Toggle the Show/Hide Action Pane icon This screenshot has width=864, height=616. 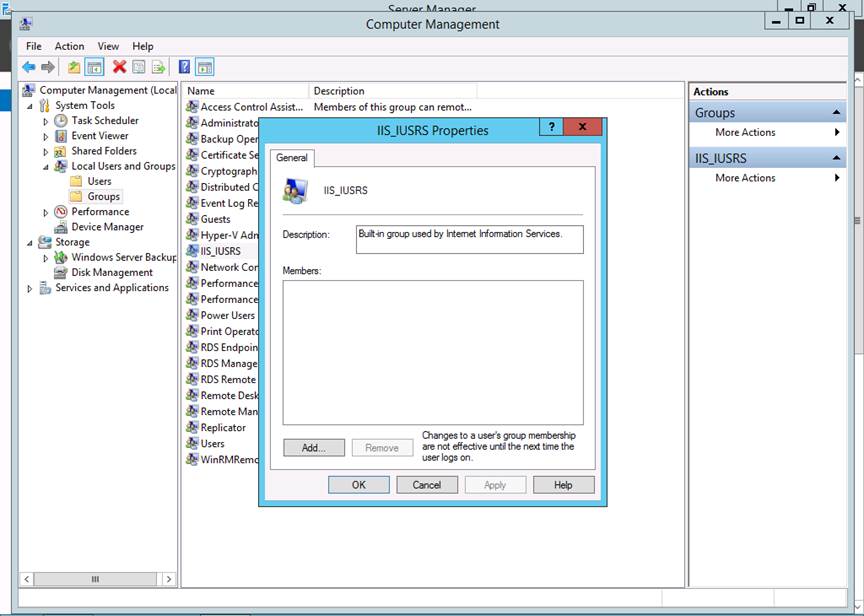[204, 67]
